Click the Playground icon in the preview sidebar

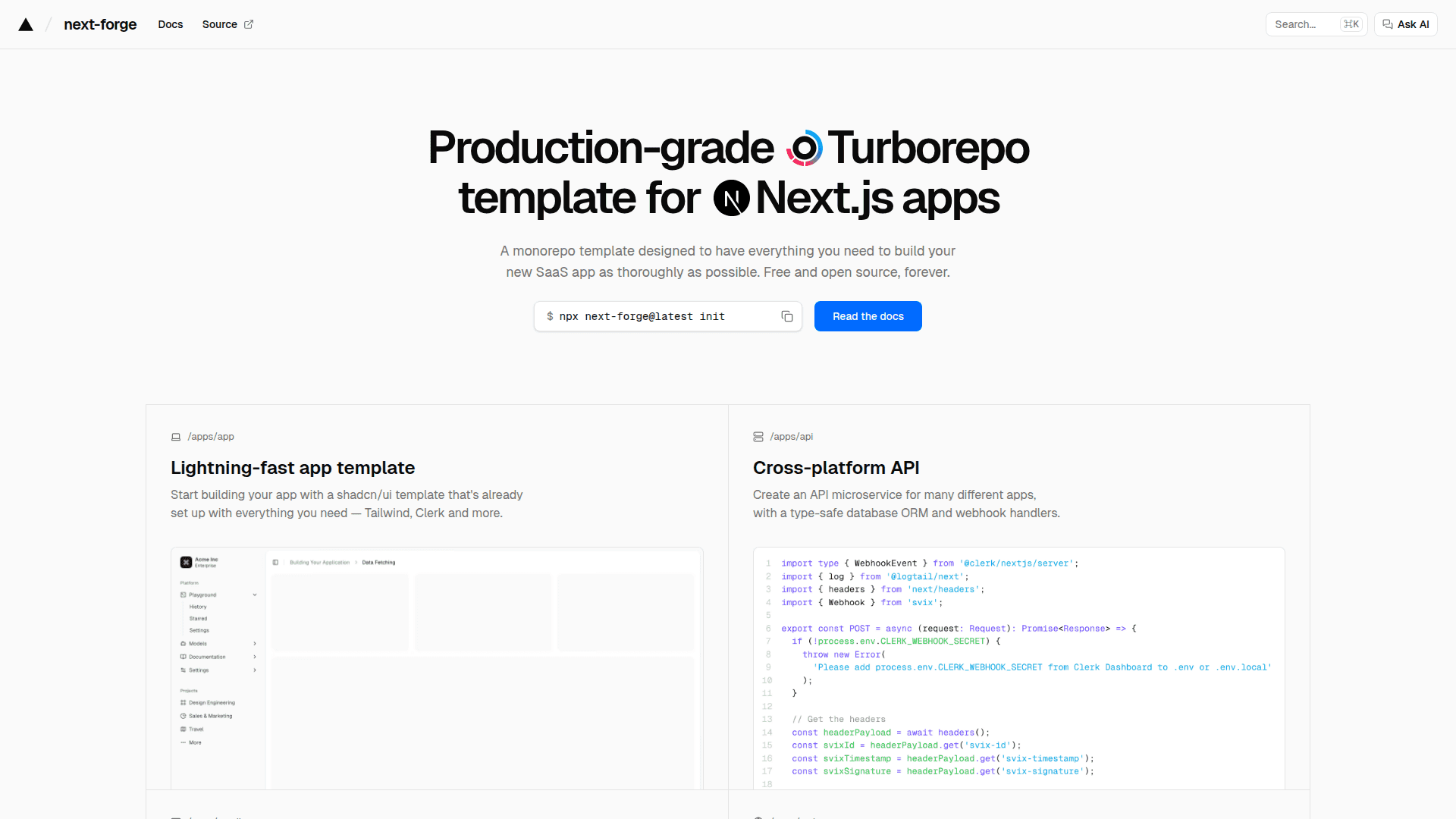[x=183, y=595]
